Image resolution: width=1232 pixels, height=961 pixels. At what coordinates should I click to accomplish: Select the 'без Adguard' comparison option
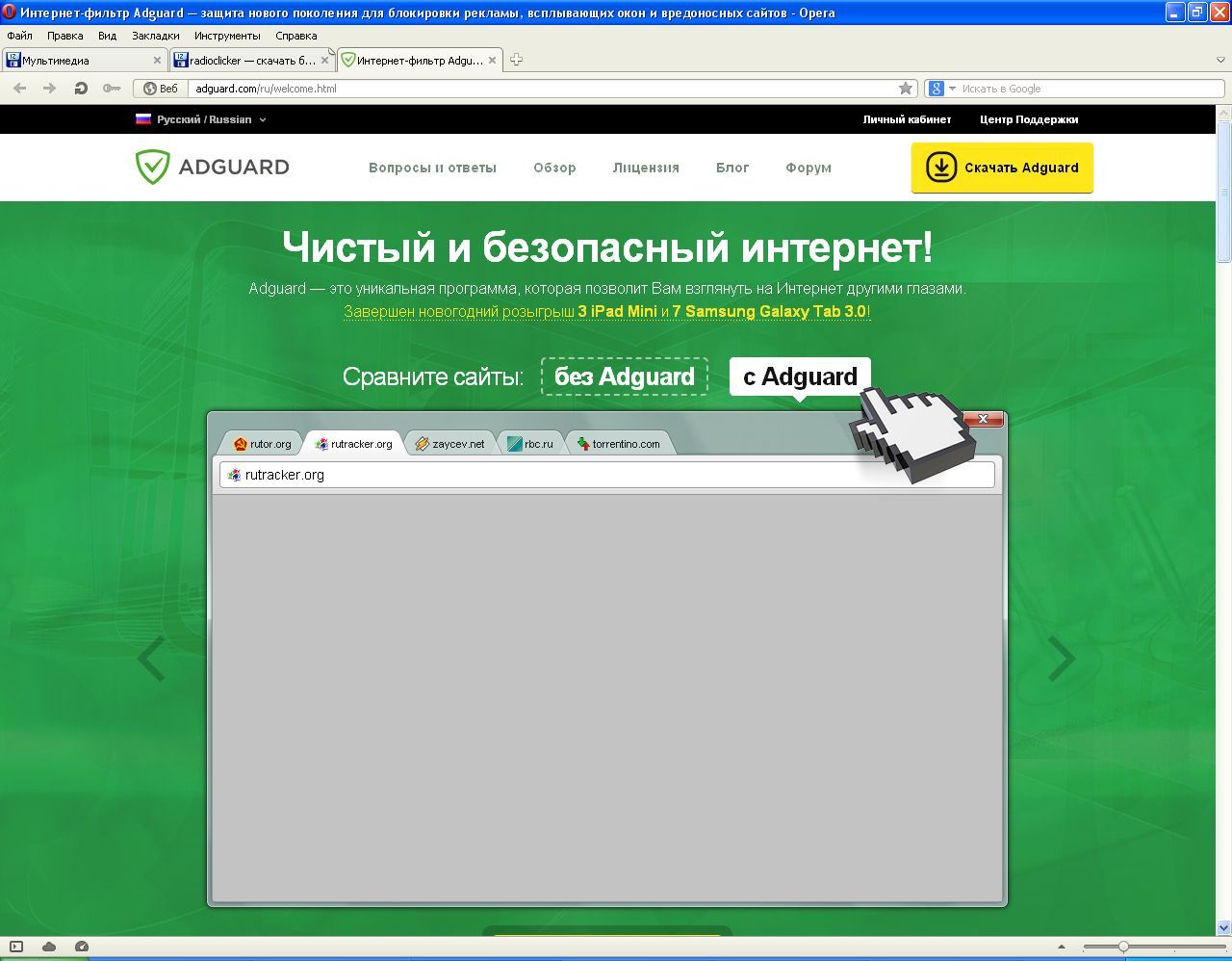pyautogui.click(x=624, y=377)
